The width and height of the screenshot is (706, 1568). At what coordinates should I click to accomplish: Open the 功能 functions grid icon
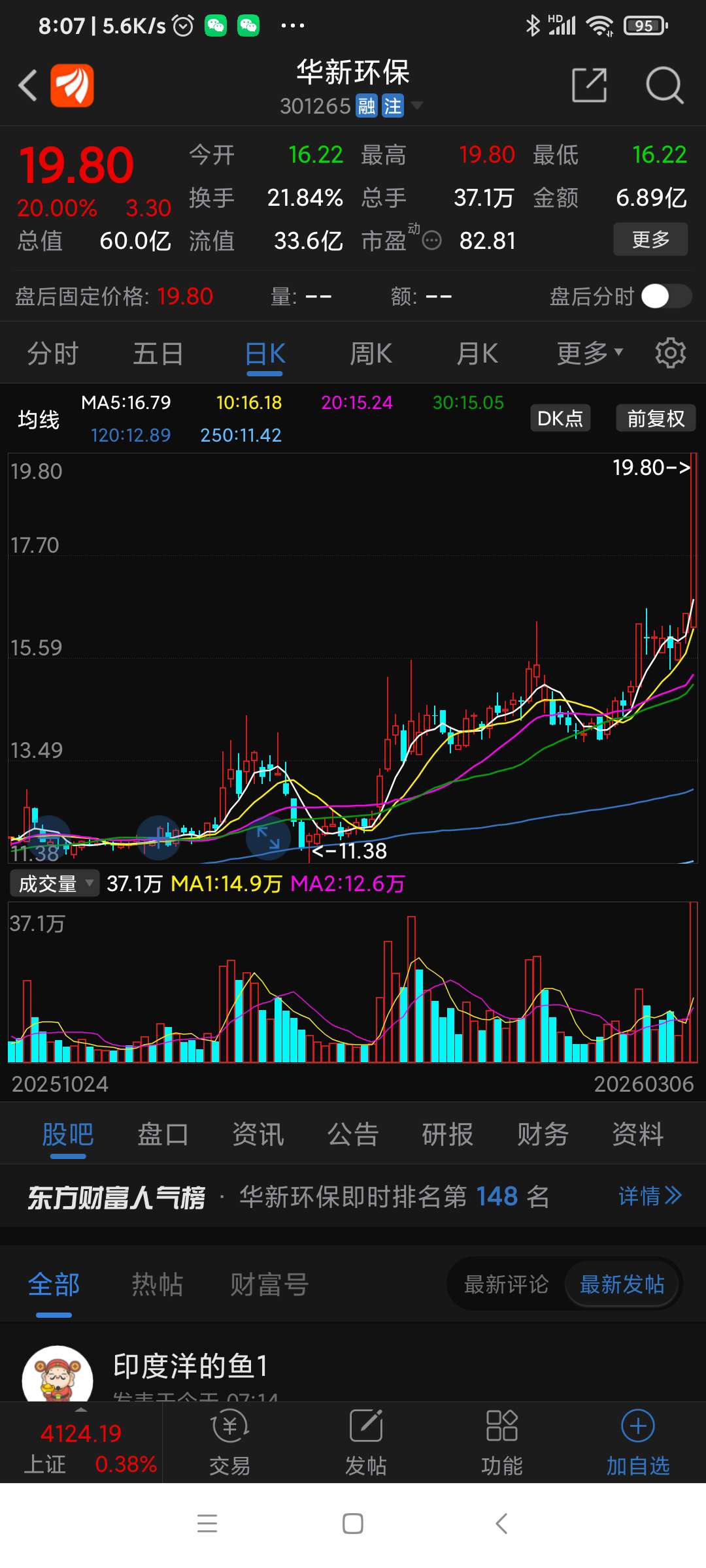click(502, 1426)
